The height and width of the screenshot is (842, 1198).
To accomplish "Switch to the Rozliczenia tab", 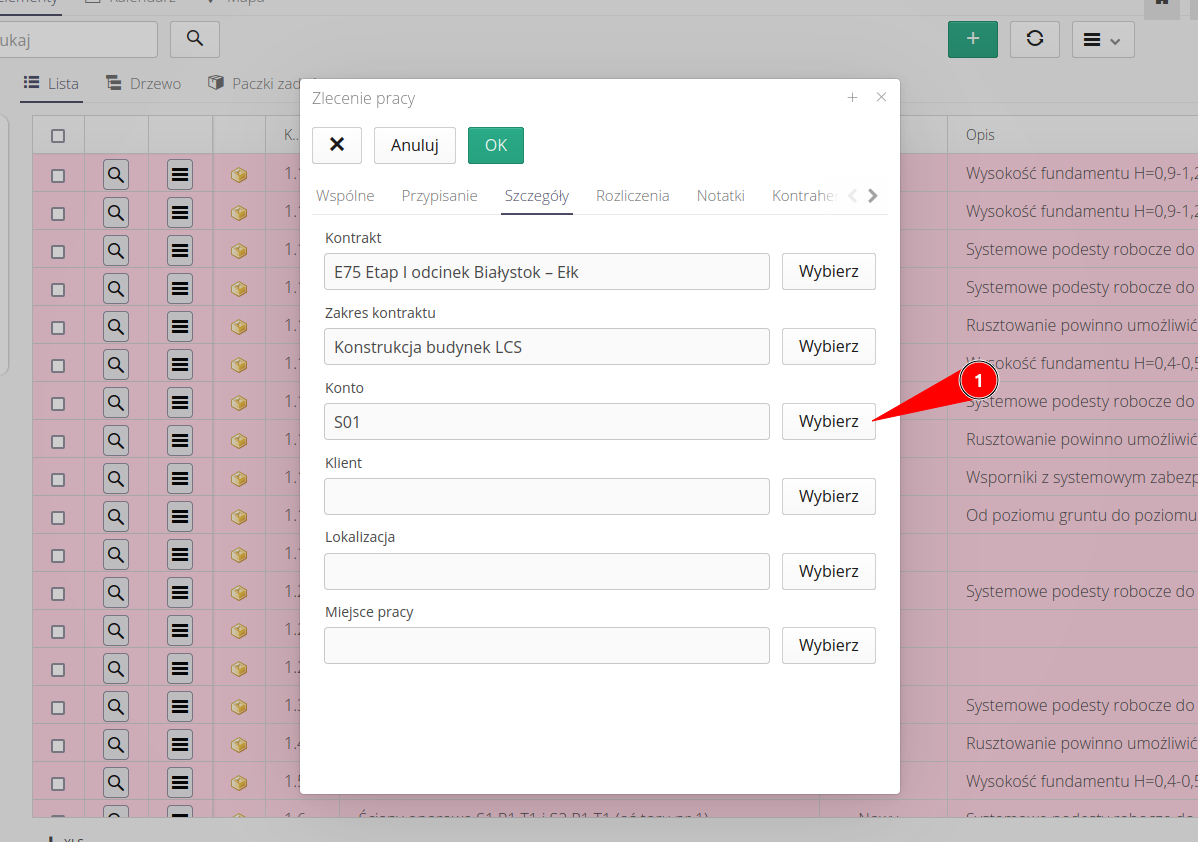I will [x=632, y=195].
